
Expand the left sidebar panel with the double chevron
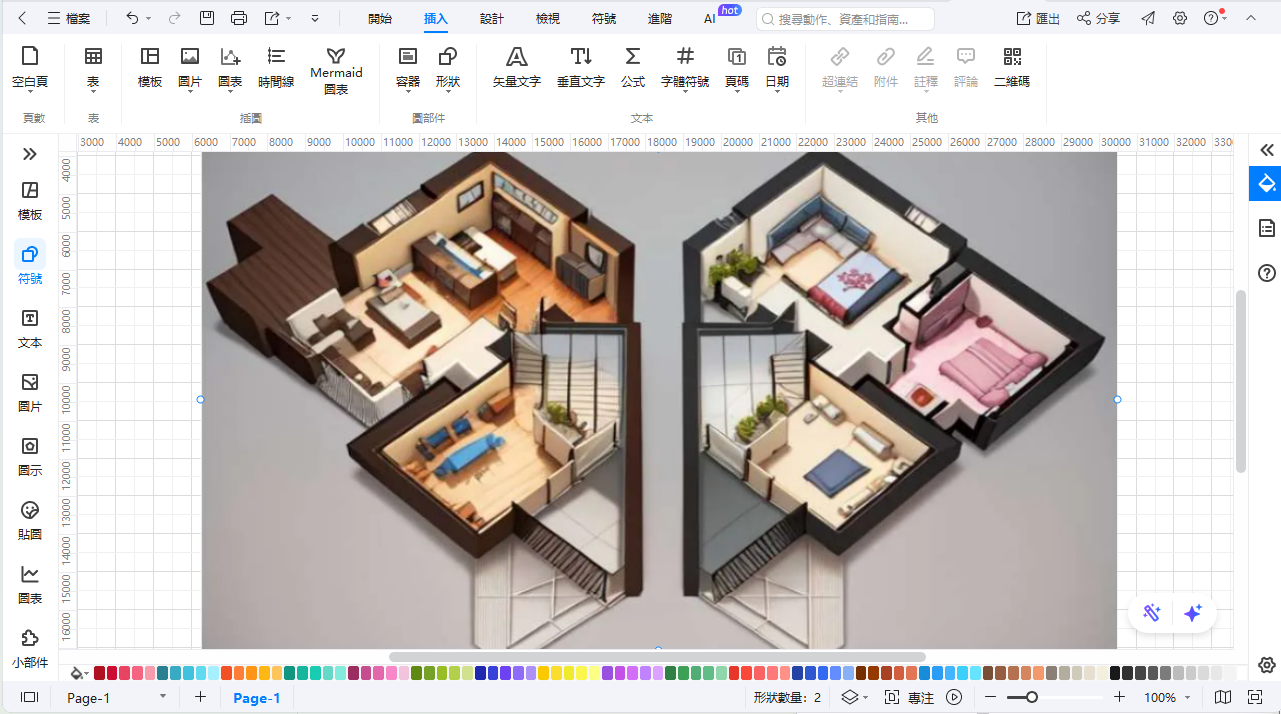pos(30,154)
